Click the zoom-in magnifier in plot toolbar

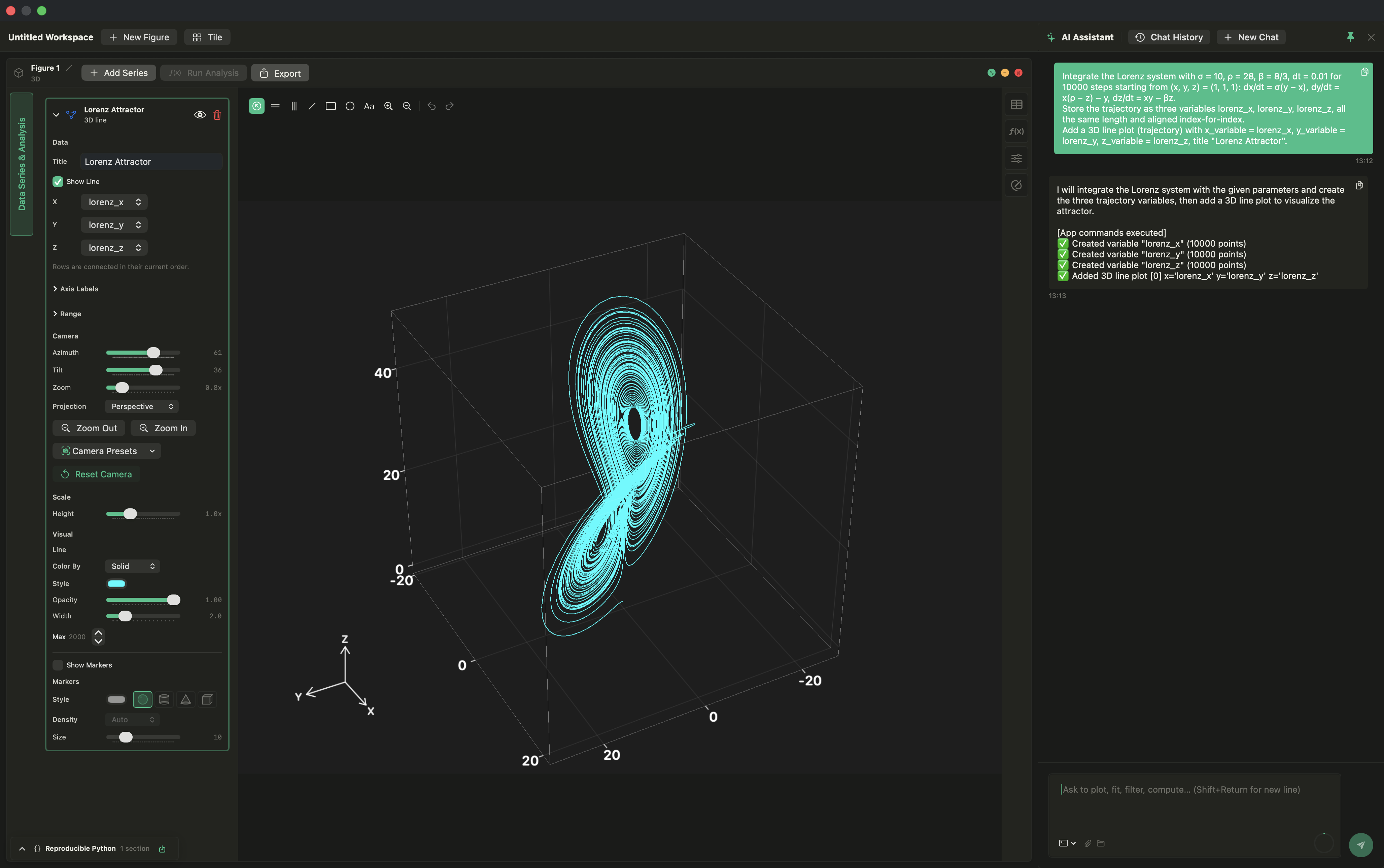coord(388,106)
